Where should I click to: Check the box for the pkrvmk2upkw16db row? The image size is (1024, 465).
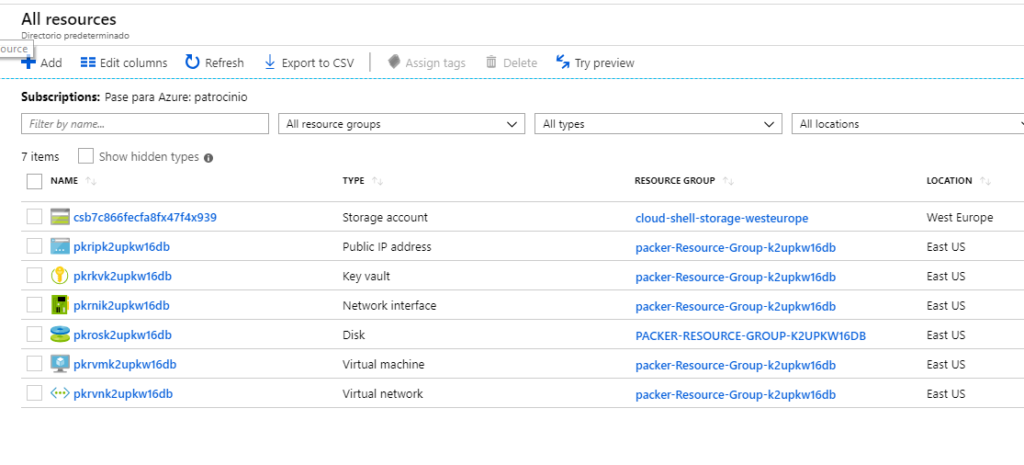[x=35, y=364]
